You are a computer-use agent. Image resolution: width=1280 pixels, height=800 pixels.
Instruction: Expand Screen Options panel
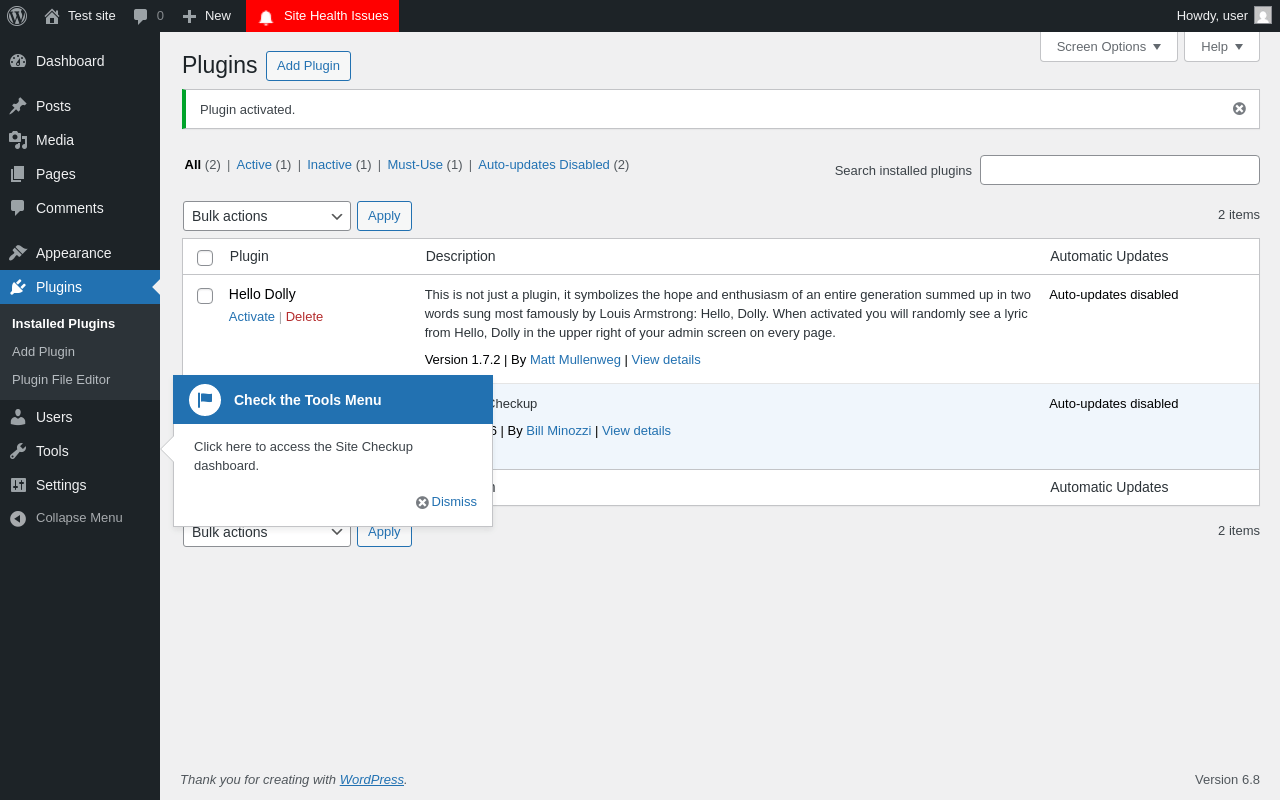[x=1109, y=46]
